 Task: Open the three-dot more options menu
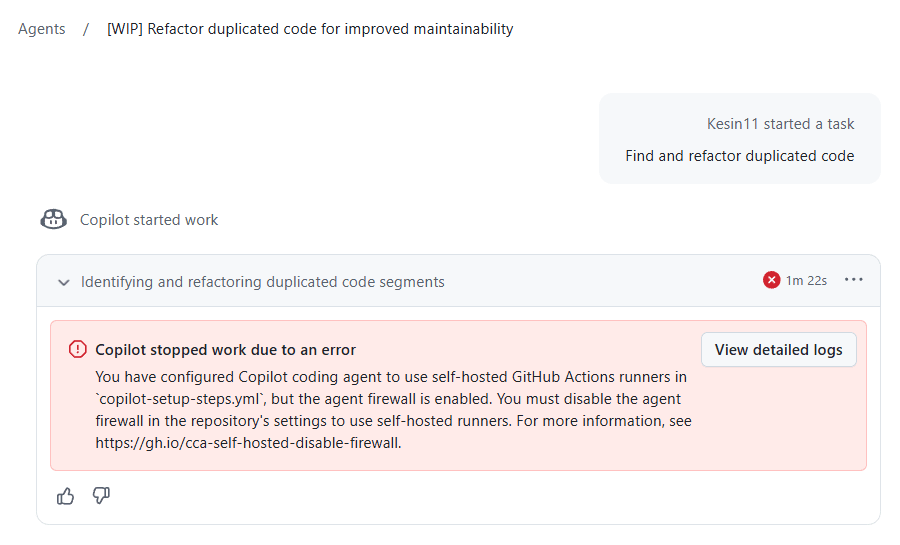point(853,280)
